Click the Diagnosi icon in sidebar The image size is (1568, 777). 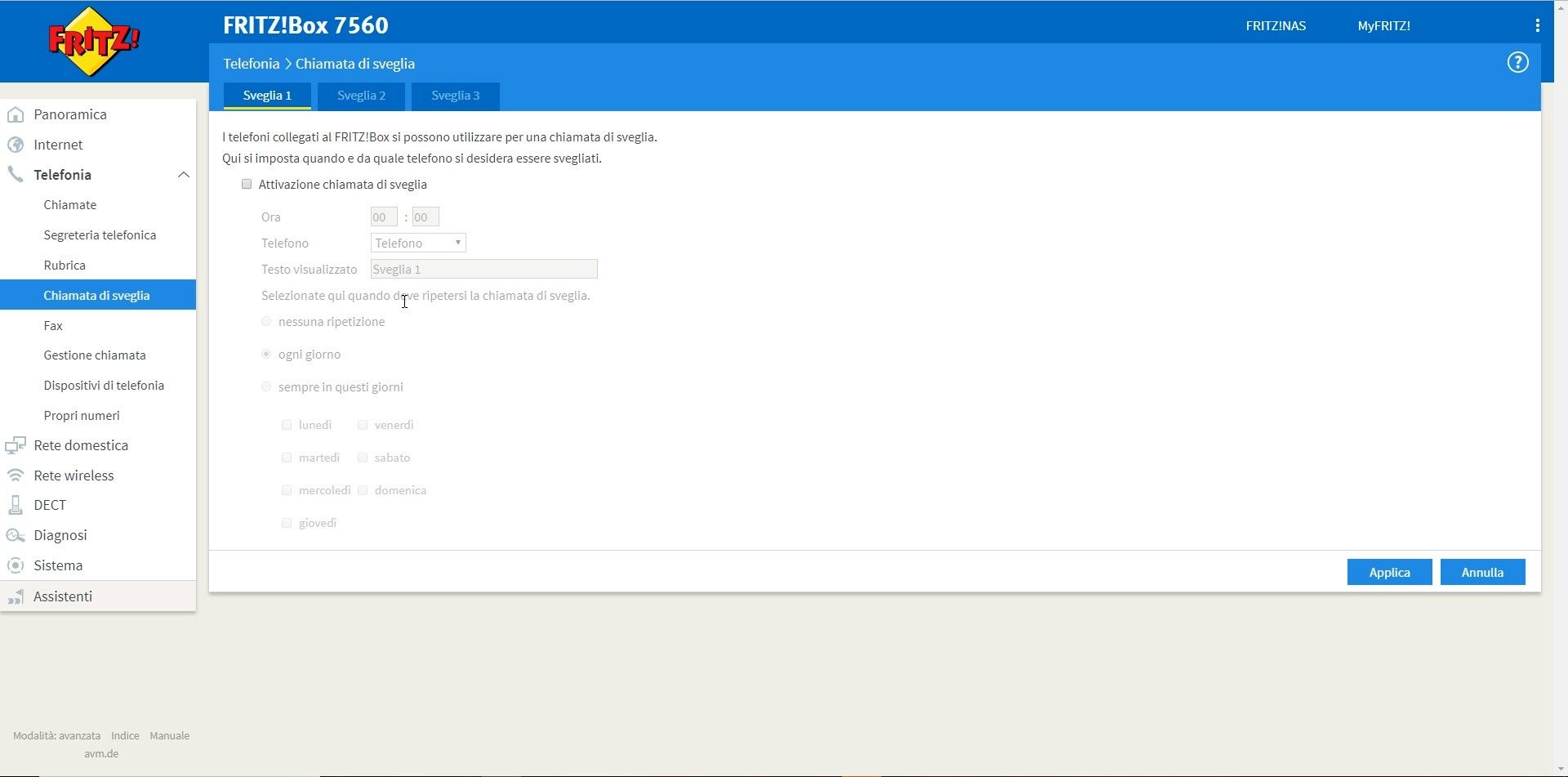[x=16, y=536]
